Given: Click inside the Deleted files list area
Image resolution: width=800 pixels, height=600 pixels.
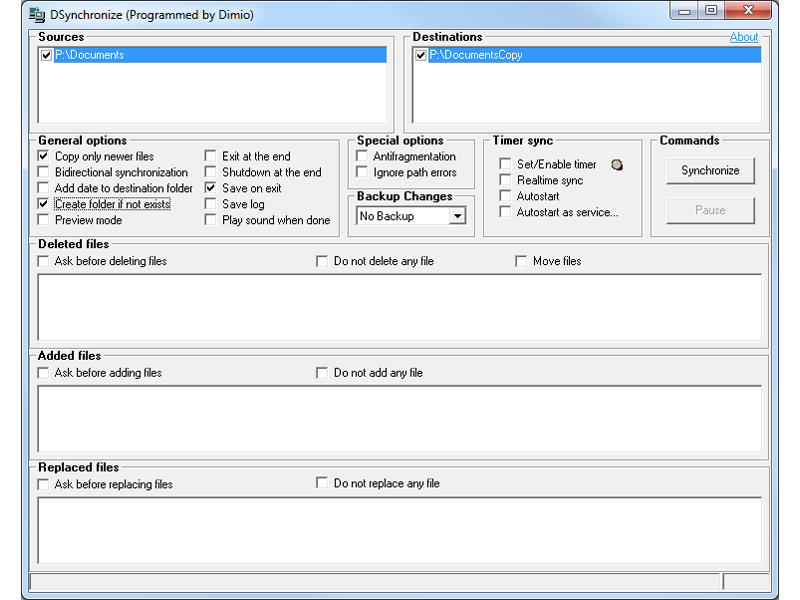Looking at the screenshot, I should (x=399, y=307).
